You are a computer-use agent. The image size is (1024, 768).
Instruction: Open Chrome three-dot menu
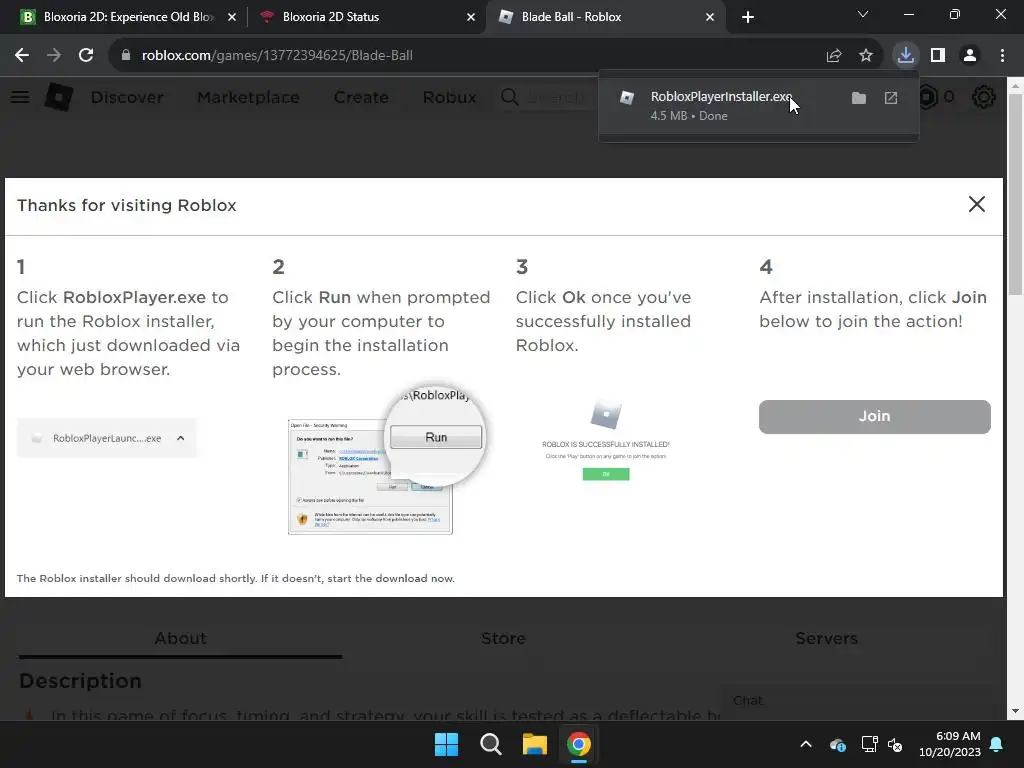pos(1002,56)
